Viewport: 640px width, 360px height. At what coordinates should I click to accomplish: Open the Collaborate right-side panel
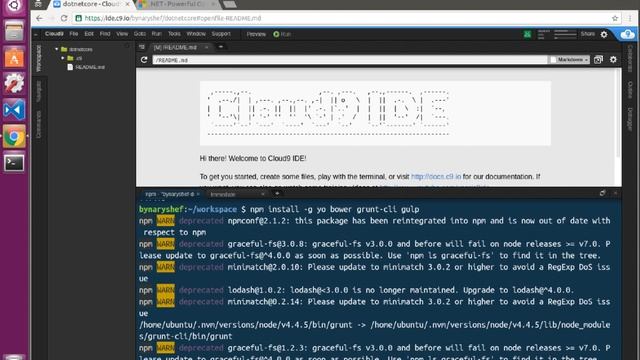tap(630, 58)
